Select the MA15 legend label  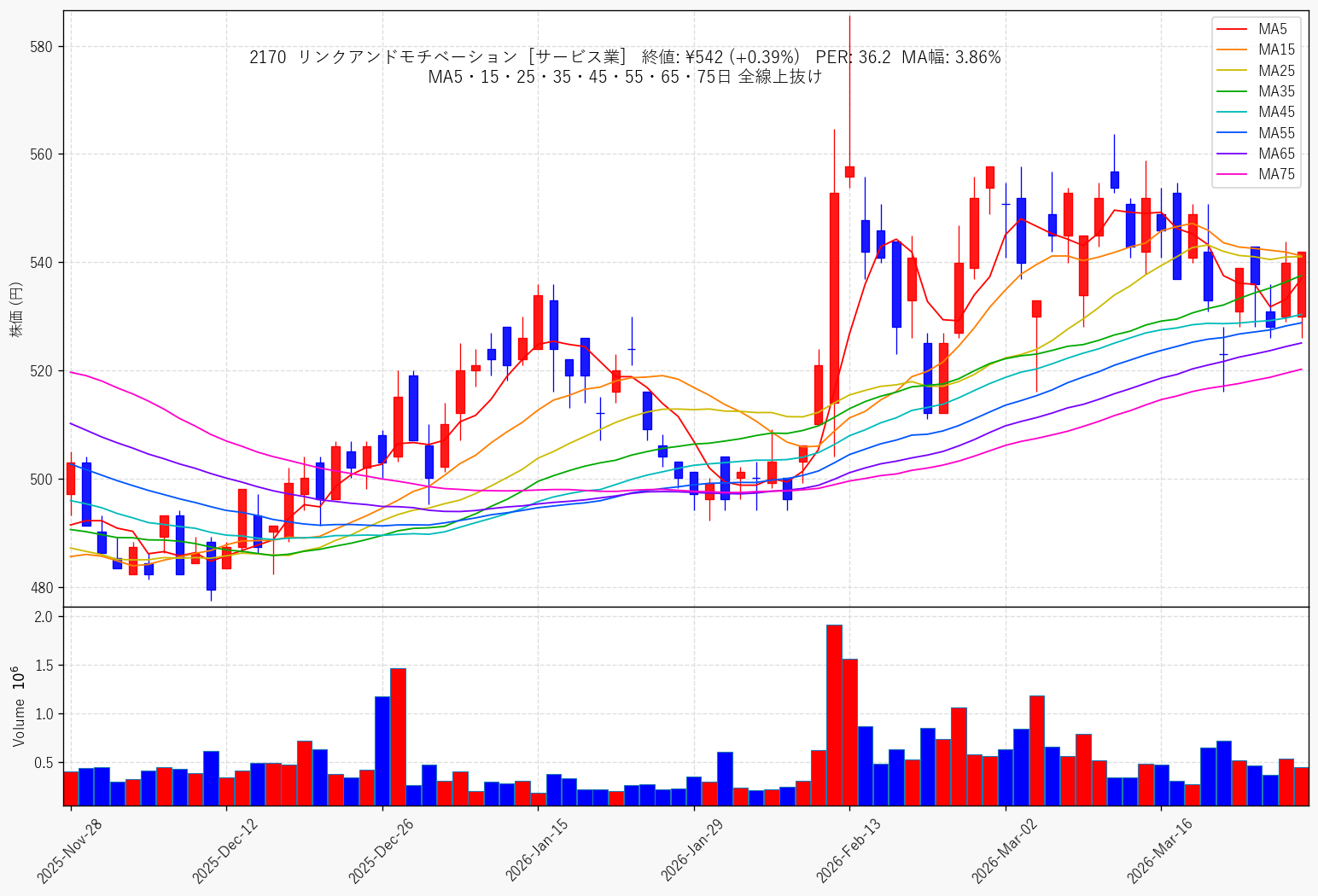pyautogui.click(x=1277, y=50)
